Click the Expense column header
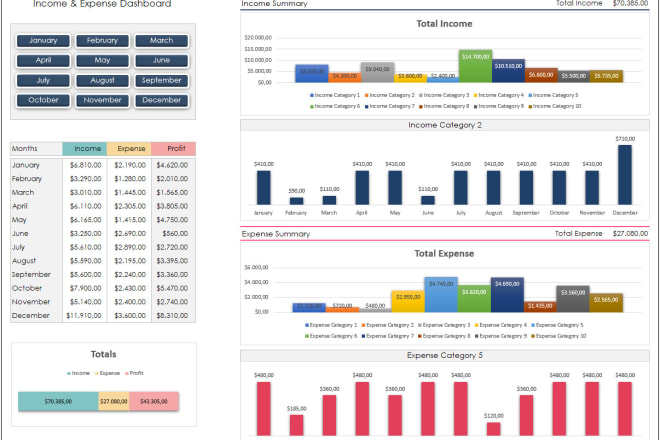The width and height of the screenshot is (660, 440). point(129,149)
